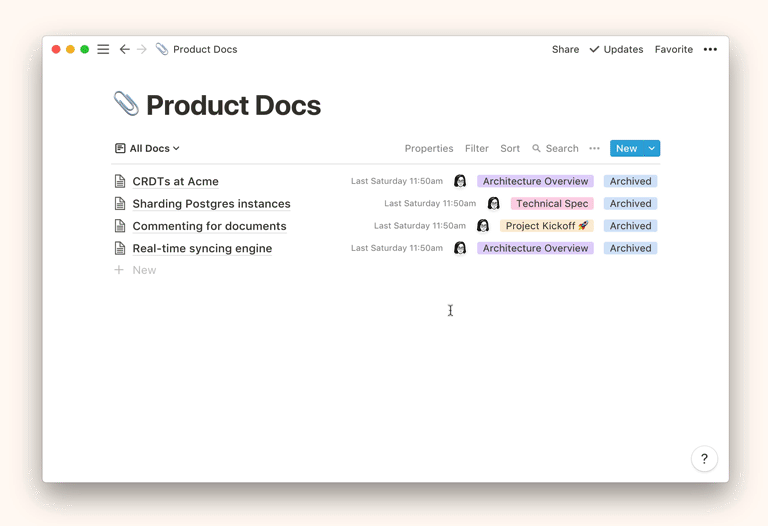This screenshot has width=768, height=526.
Task: Click the Project Kickoff tag
Action: (546, 226)
